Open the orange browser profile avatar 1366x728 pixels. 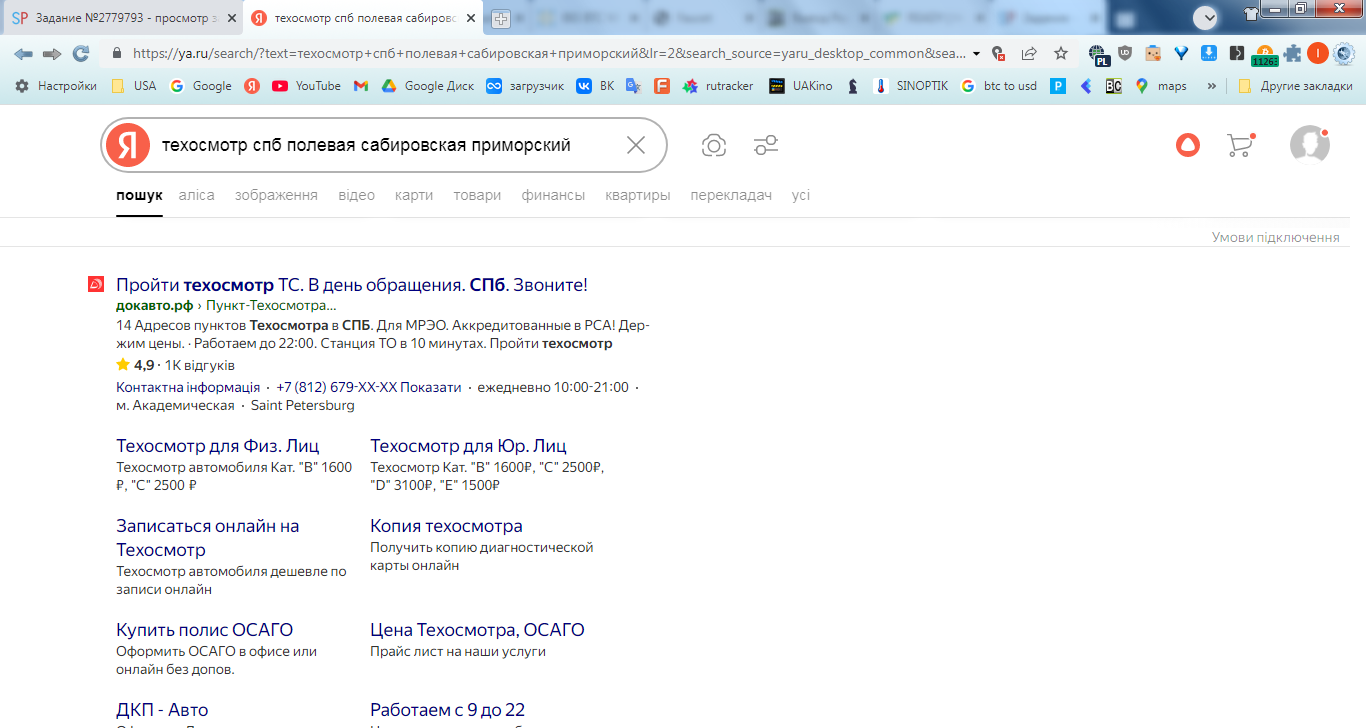1318,53
